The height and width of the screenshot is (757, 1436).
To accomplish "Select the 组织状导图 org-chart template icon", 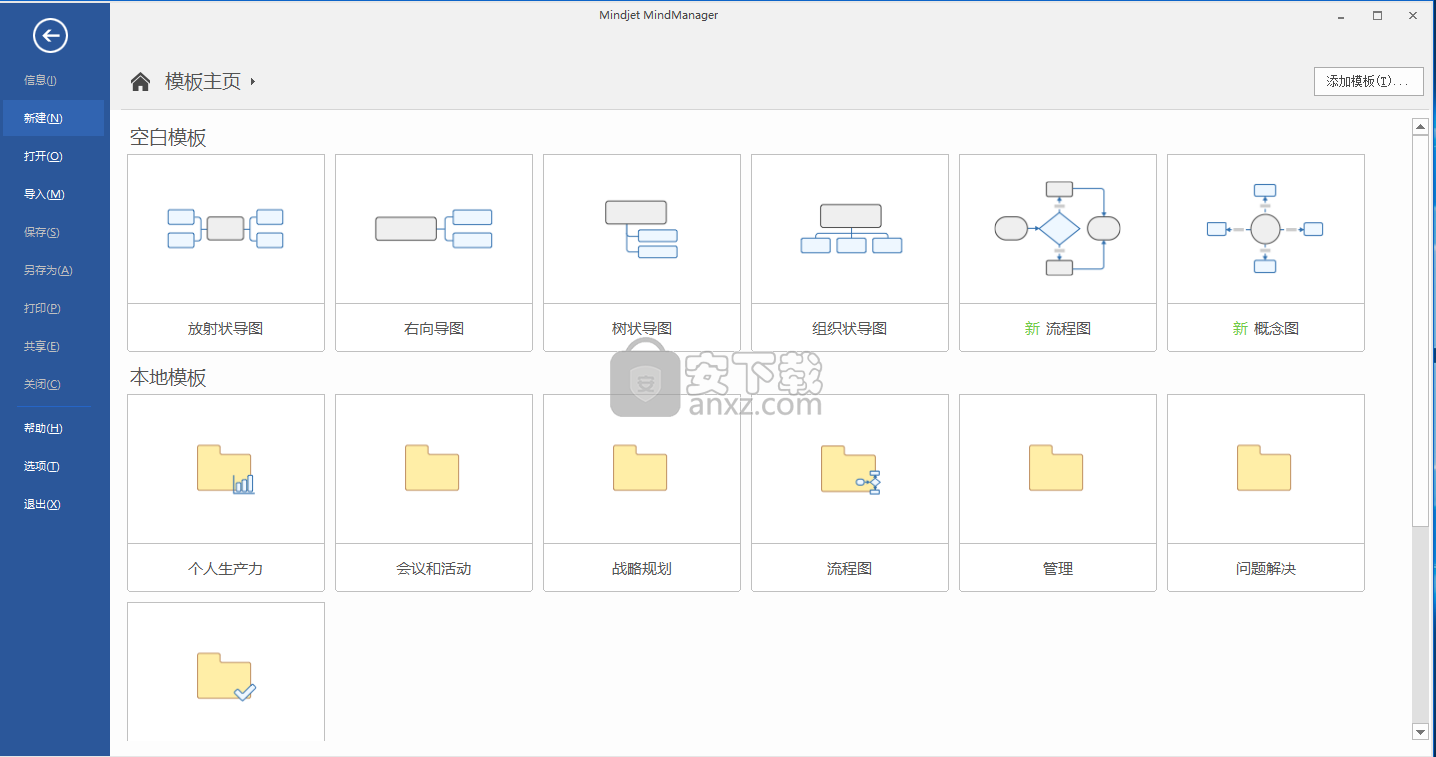I will click(850, 229).
